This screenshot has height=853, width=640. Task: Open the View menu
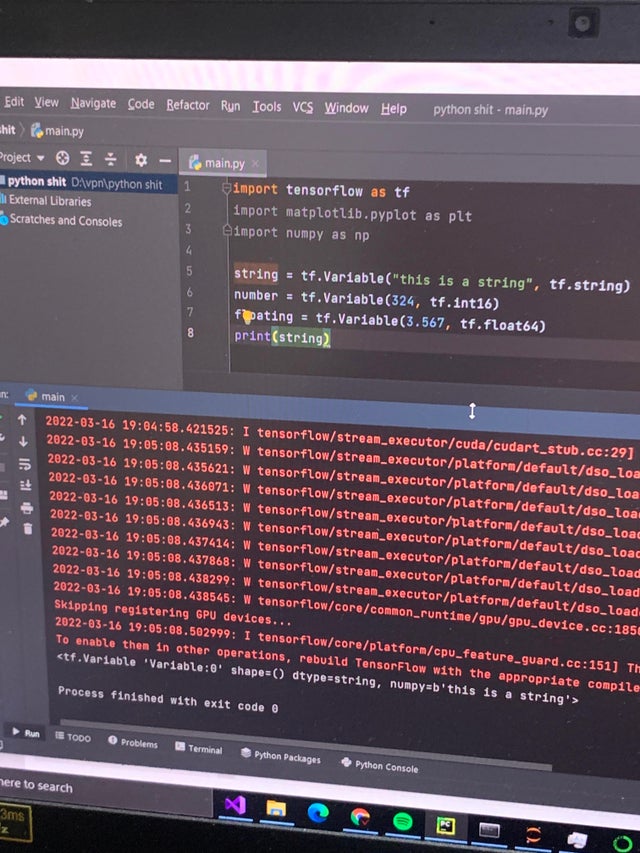(x=46, y=102)
